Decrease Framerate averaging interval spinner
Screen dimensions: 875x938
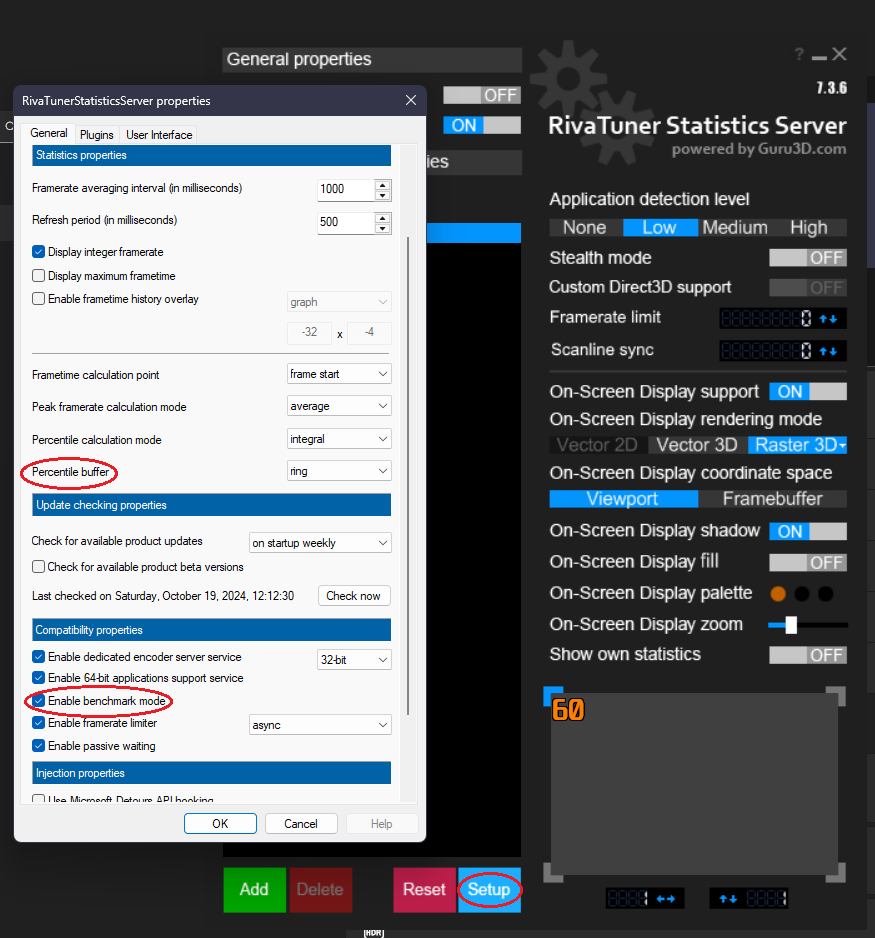pos(383,196)
